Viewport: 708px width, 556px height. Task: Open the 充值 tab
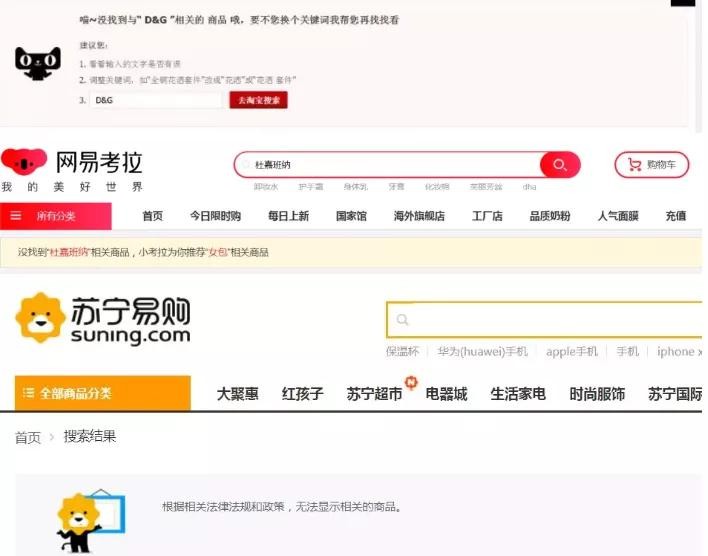pos(676,216)
